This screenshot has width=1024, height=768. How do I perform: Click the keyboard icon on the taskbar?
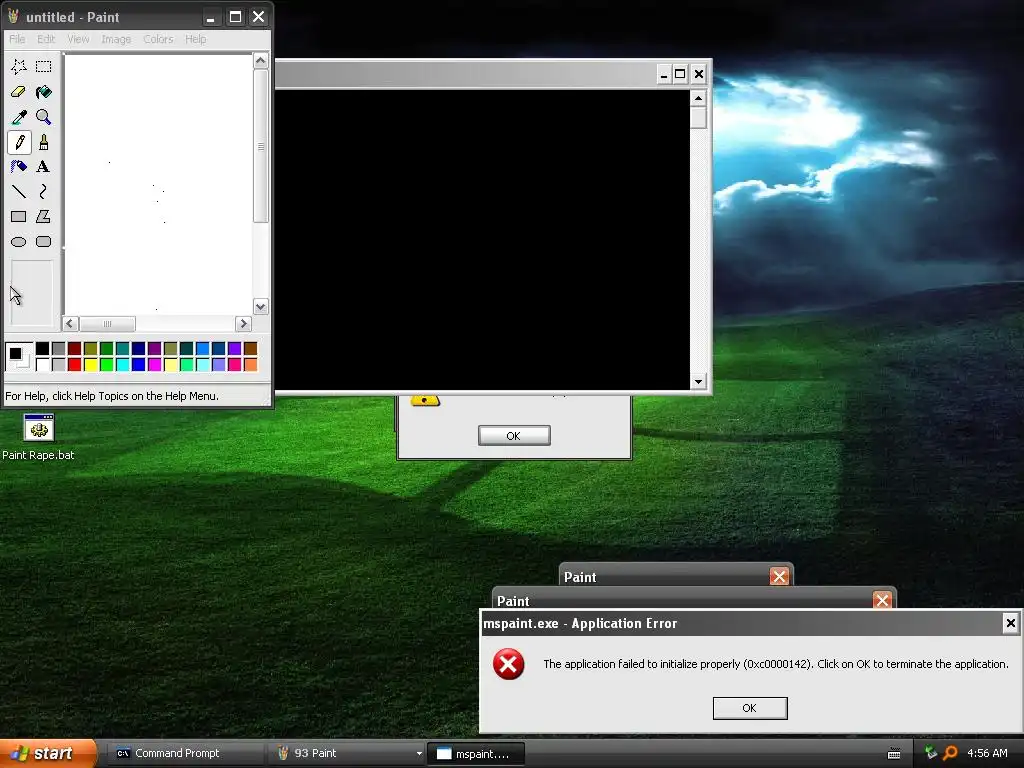[894, 754]
